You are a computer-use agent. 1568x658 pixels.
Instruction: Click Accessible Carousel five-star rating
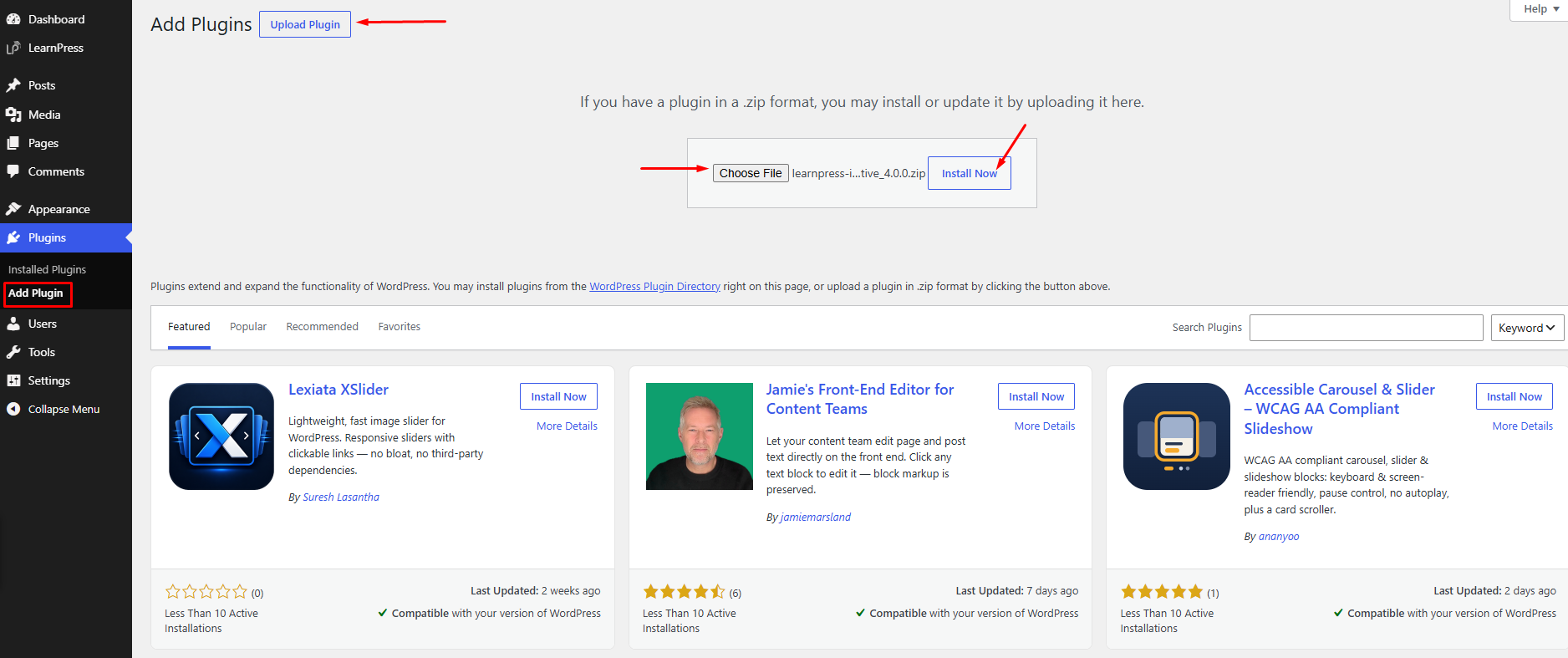(x=1162, y=592)
